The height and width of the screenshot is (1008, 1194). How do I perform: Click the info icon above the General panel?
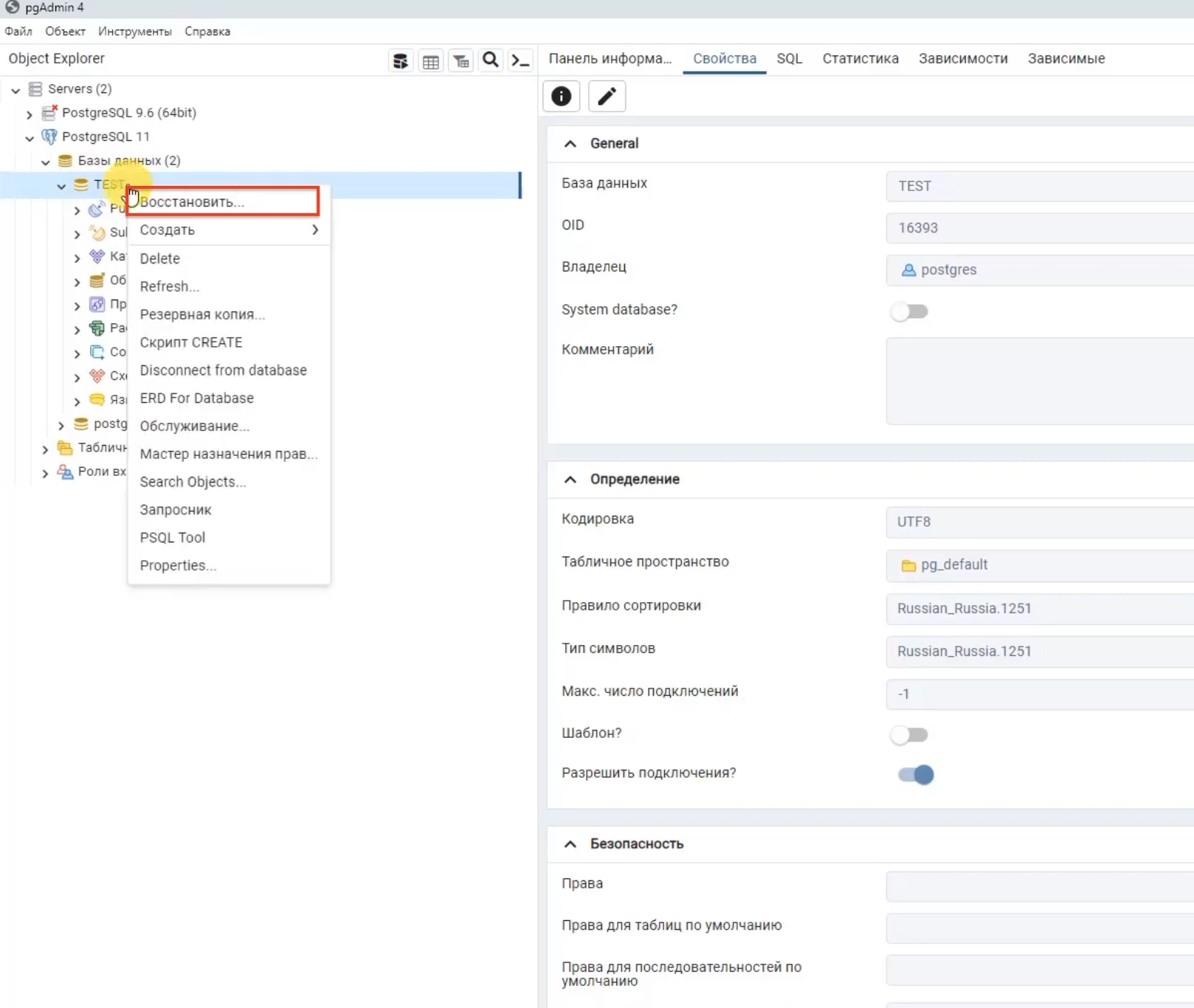[x=561, y=96]
